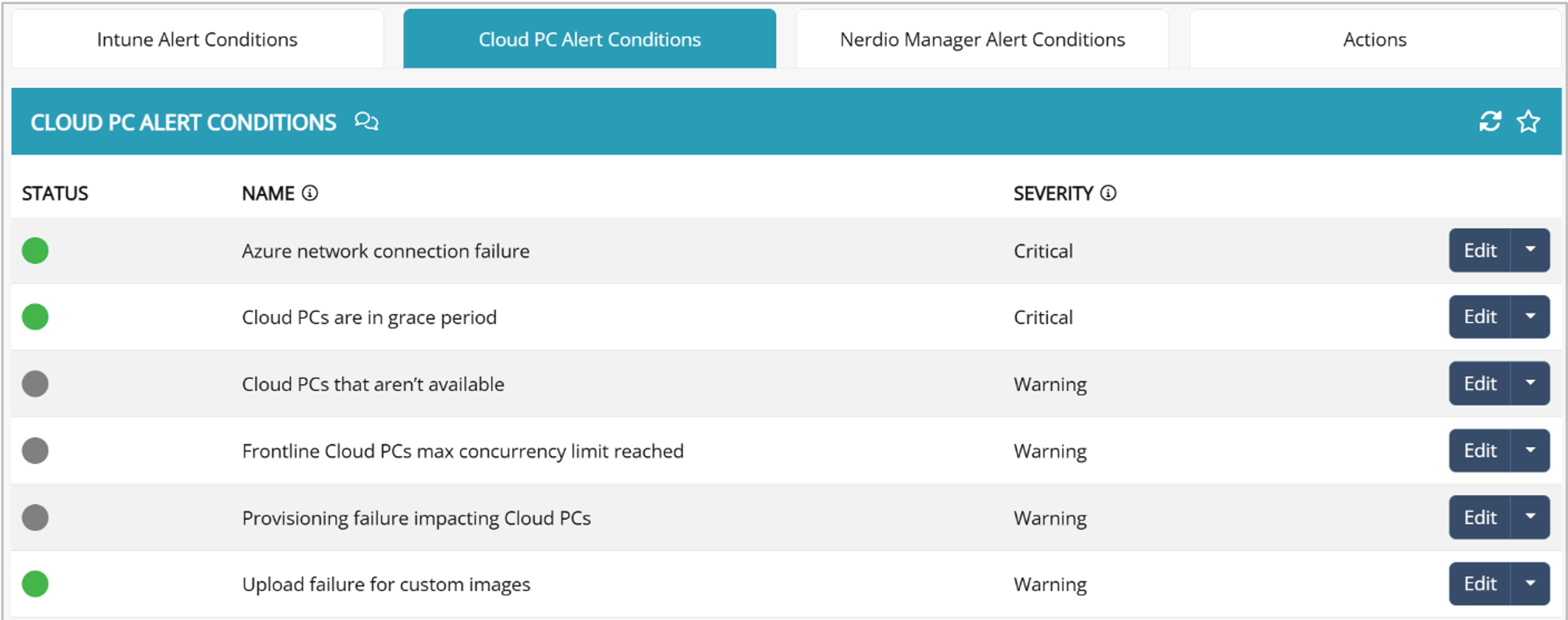Image resolution: width=1568 pixels, height=620 pixels.
Task: Click the refresh icon in header
Action: [1490, 121]
